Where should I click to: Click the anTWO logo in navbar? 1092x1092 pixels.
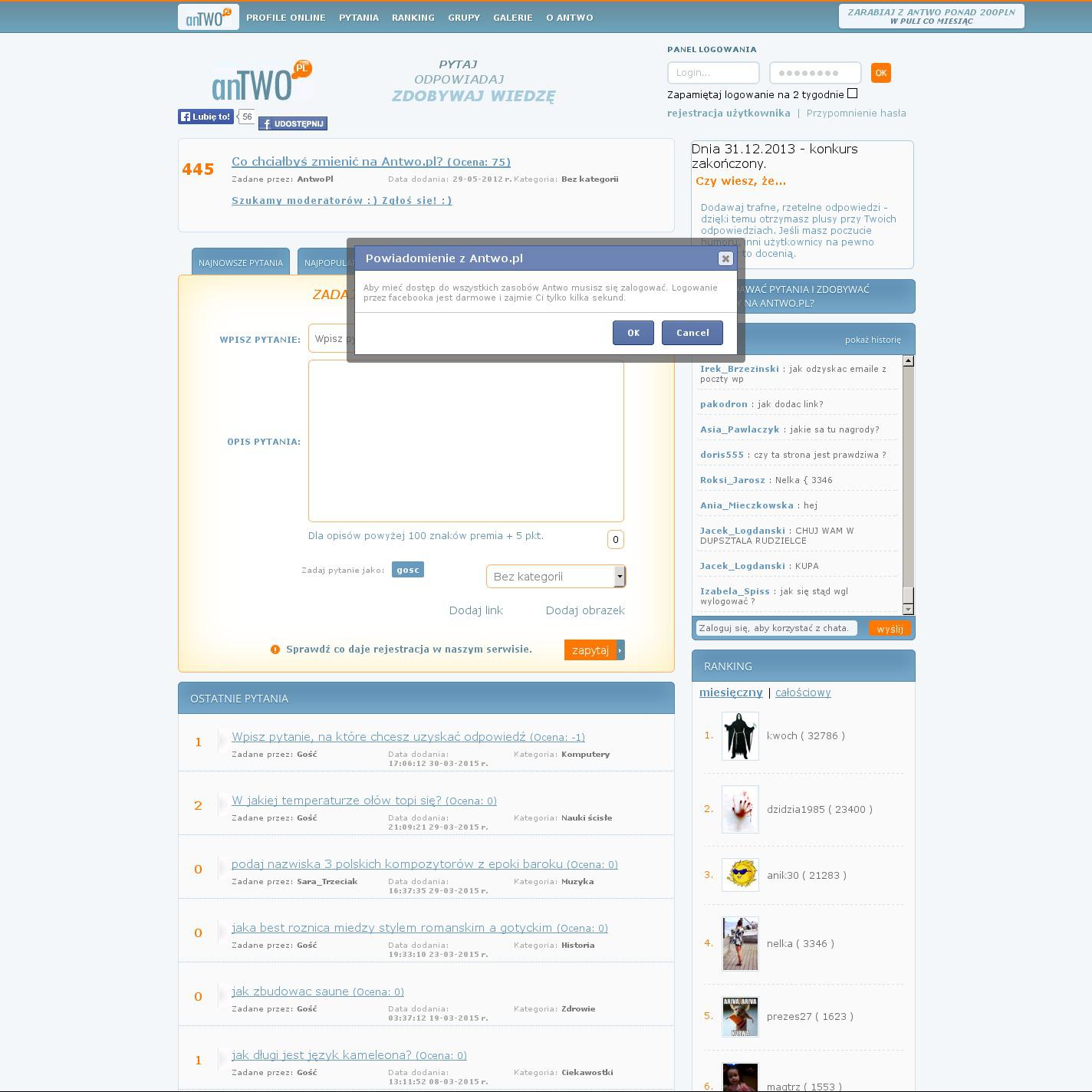click(208, 17)
